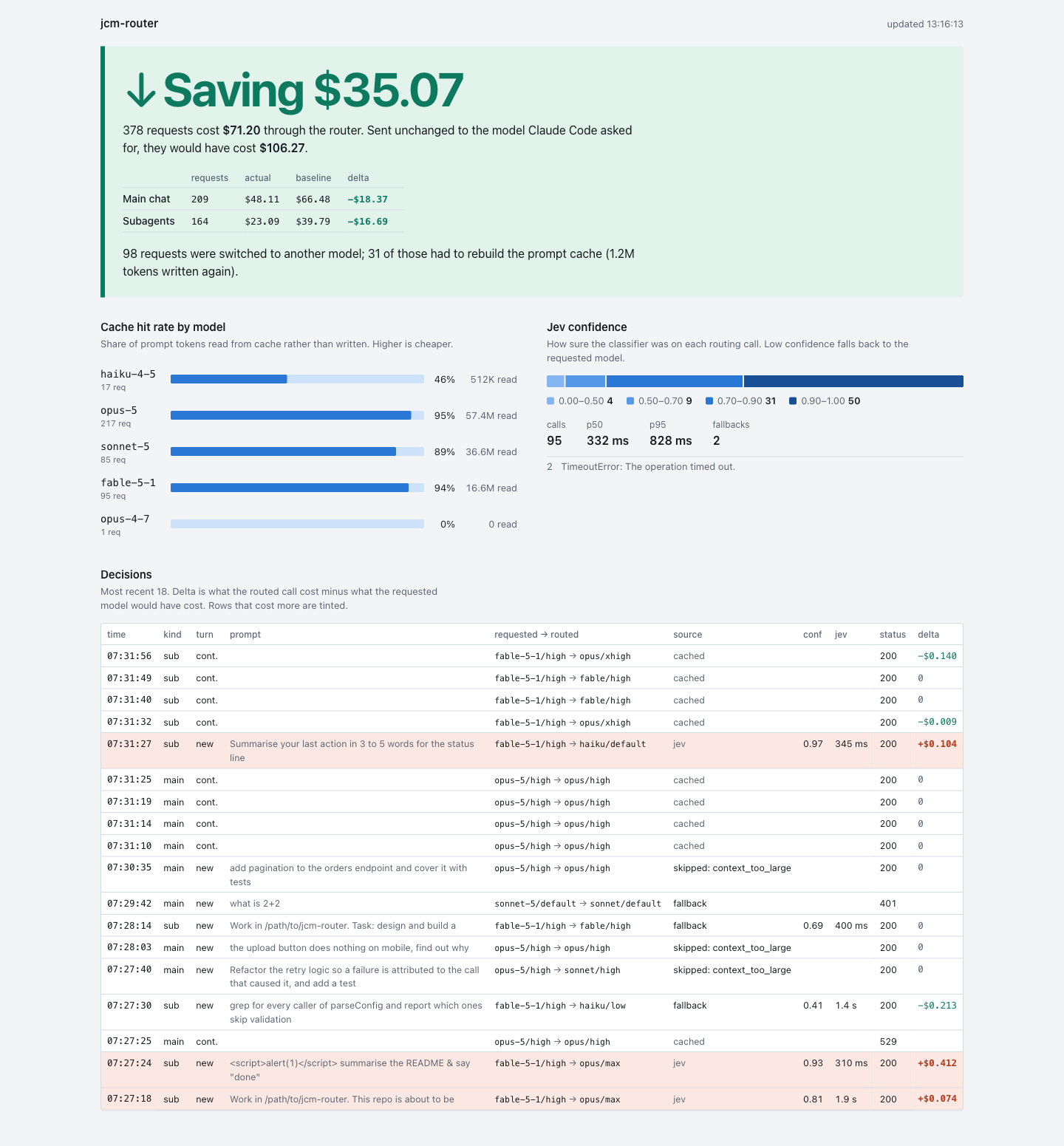This screenshot has height=1146, width=1064.
Task: Click the "Cache hit rate by model" heading
Action: click(163, 327)
